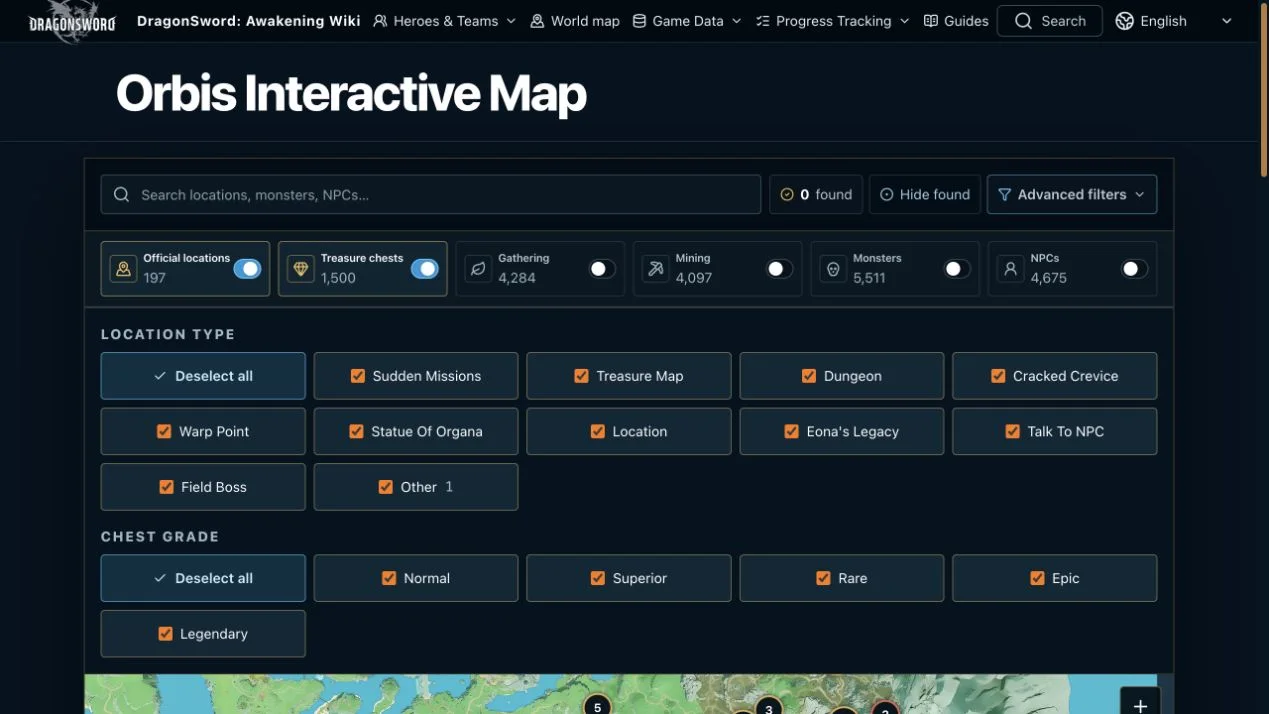Click the map cluster marker labeled 5
The height and width of the screenshot is (714, 1269).
pyautogui.click(x=597, y=705)
